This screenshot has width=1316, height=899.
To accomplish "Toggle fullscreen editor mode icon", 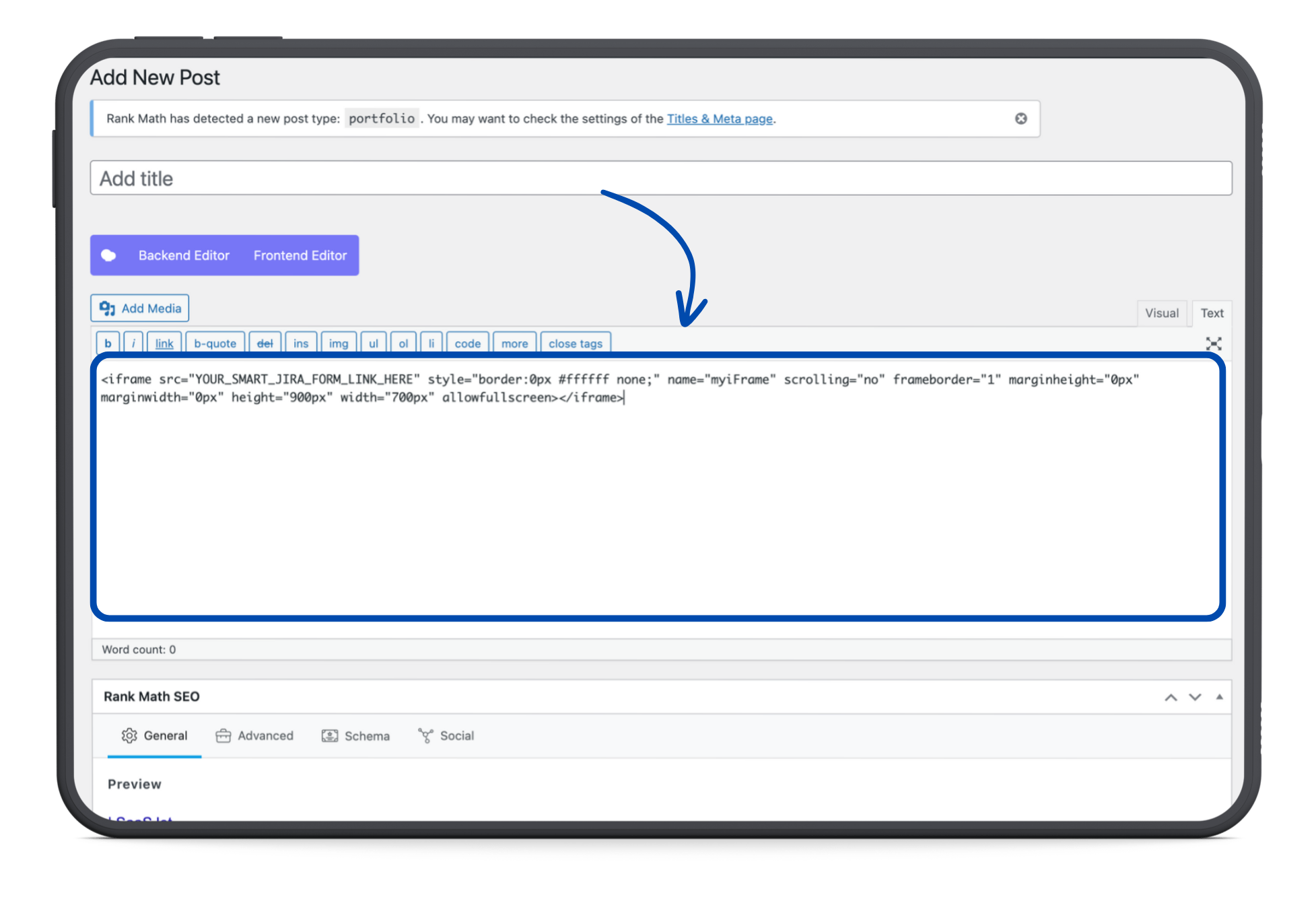I will coord(1214,344).
